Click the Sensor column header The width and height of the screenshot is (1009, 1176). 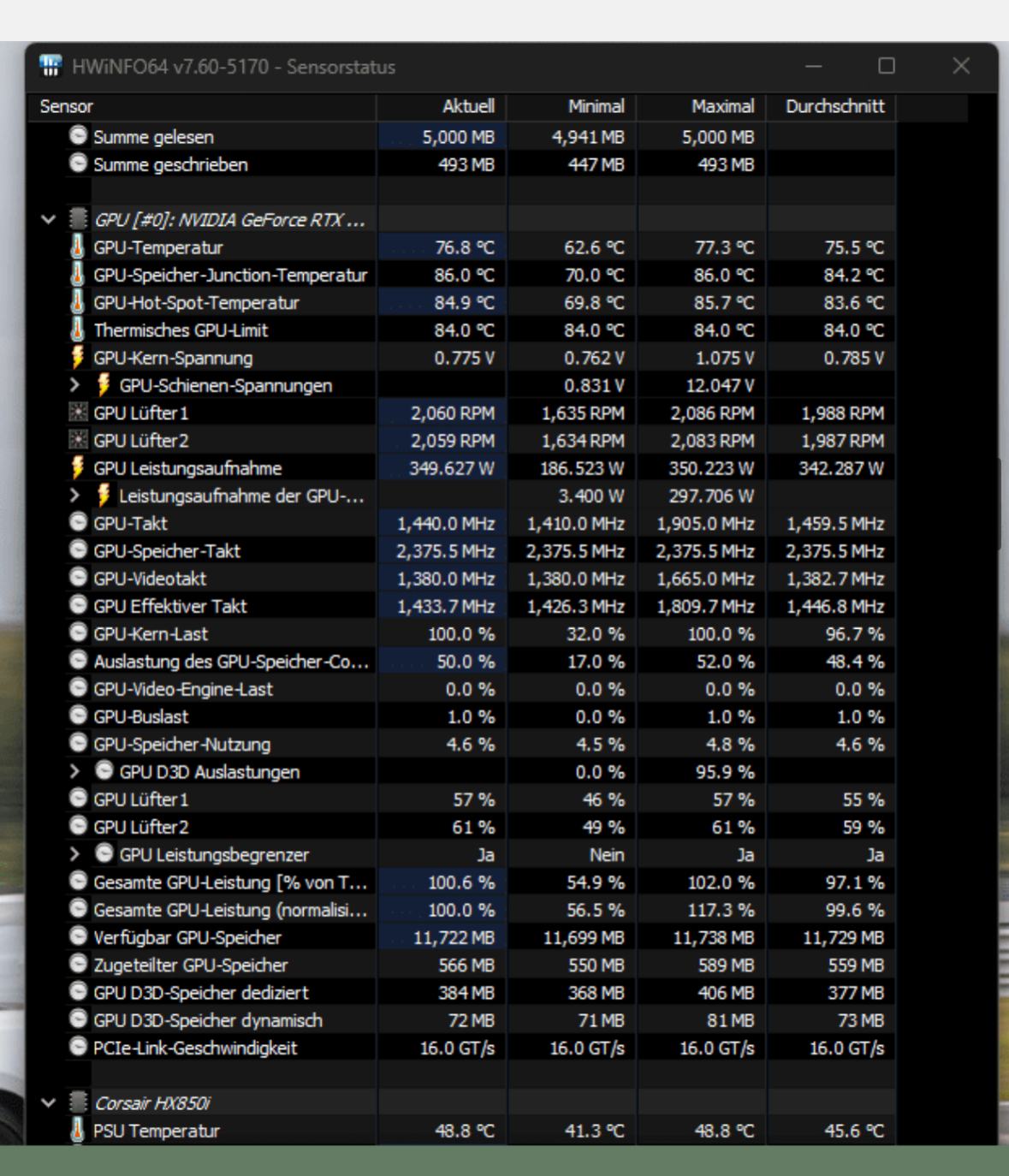(x=203, y=106)
